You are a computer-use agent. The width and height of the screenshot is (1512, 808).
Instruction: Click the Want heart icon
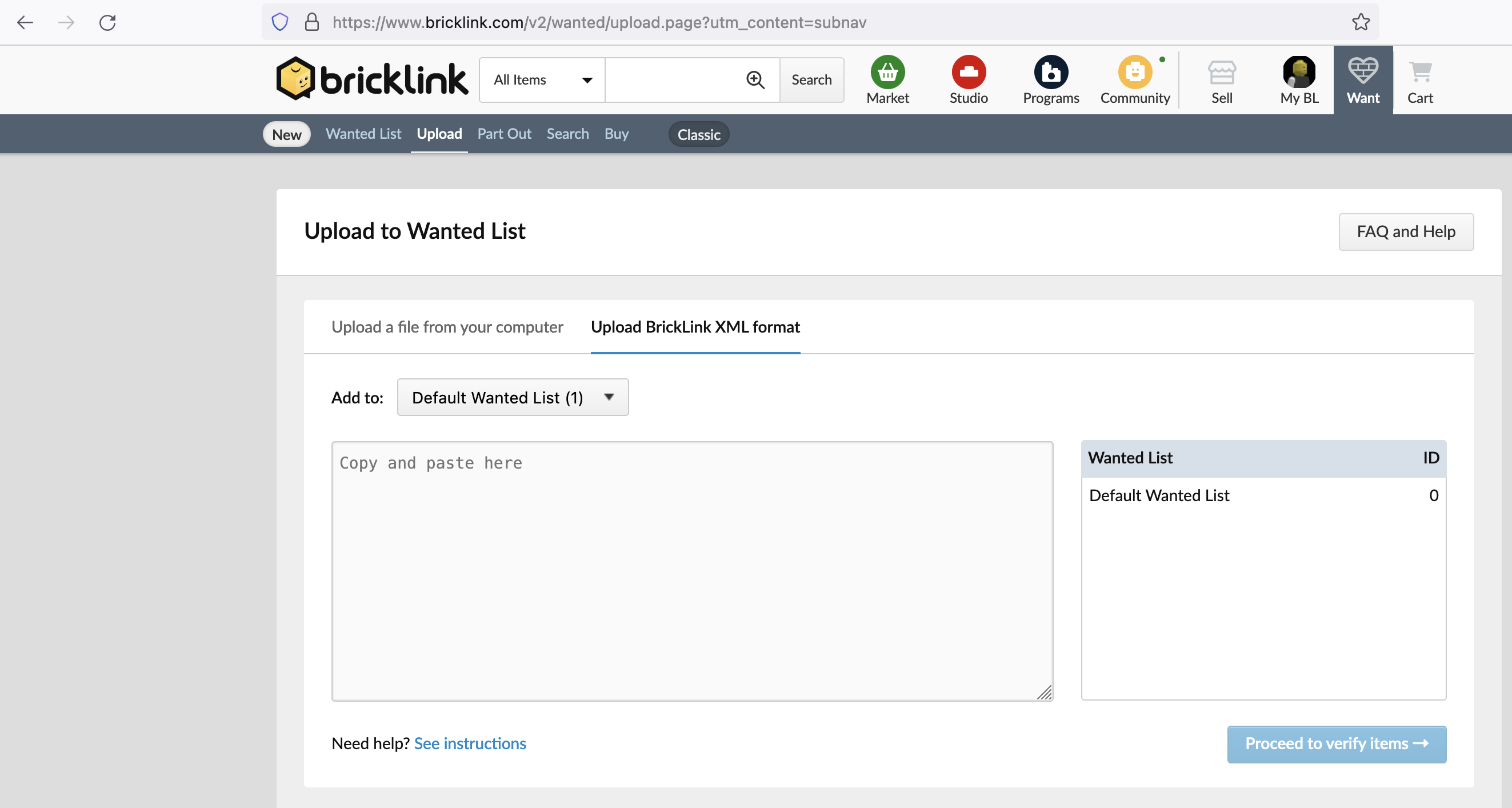1363,71
